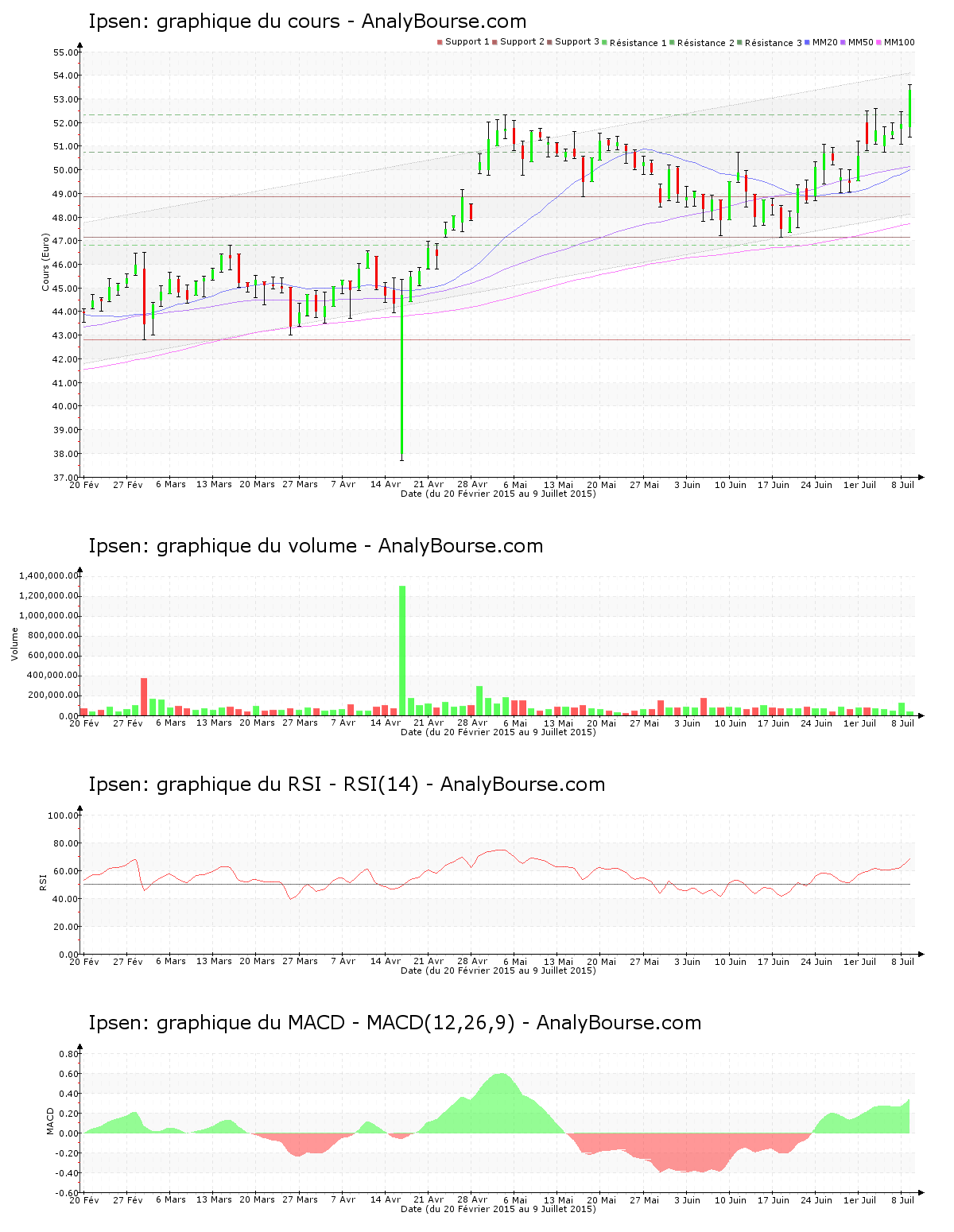
Task: Select the 'MM20' legend label
Action: tap(825, 42)
